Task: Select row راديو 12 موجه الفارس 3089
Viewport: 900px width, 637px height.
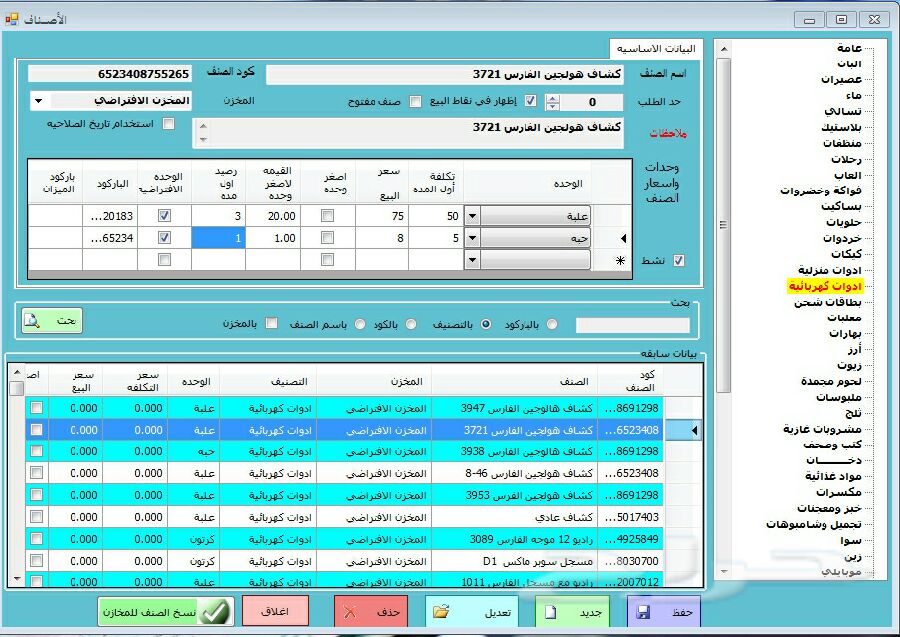Action: click(x=344, y=539)
